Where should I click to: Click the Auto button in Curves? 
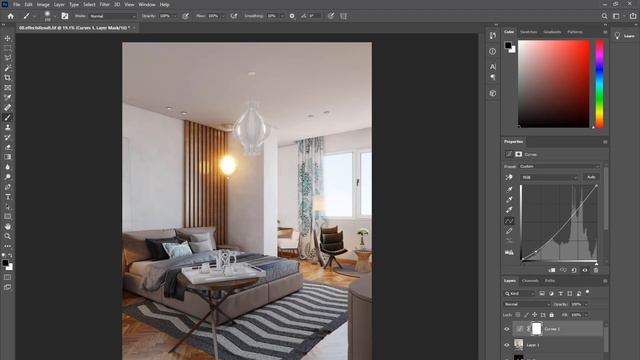(591, 177)
